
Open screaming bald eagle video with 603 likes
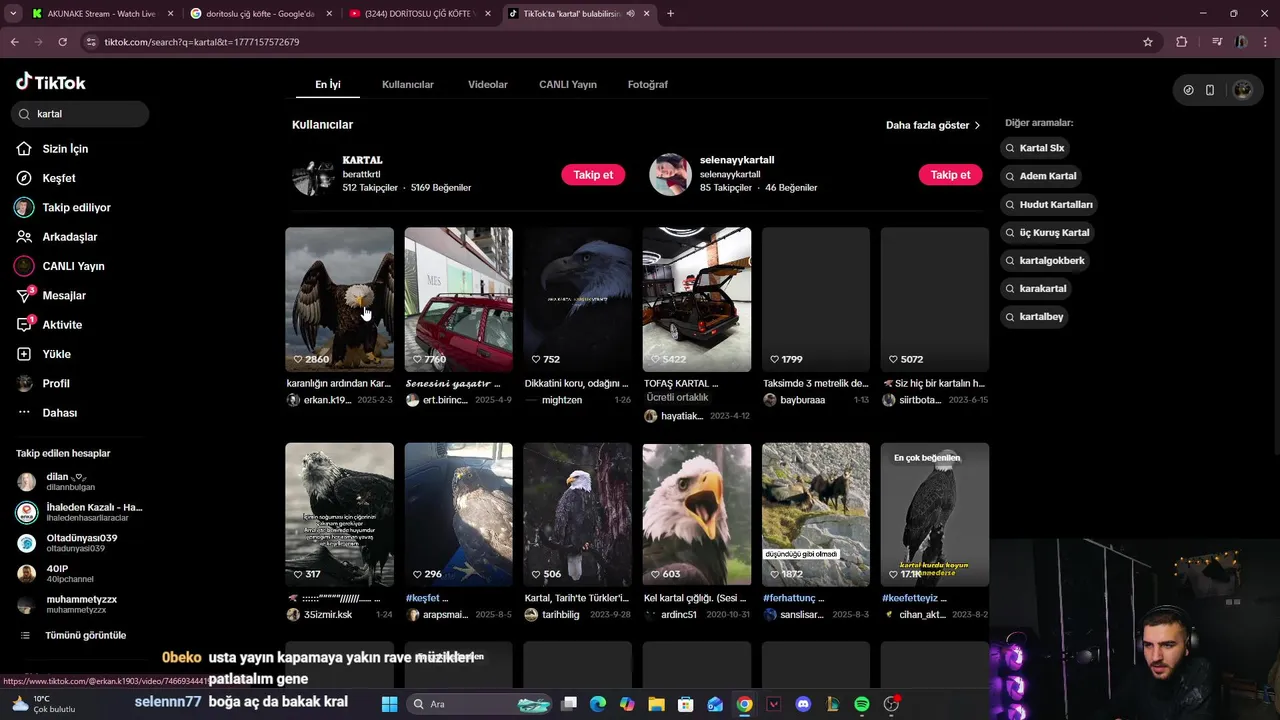696,515
